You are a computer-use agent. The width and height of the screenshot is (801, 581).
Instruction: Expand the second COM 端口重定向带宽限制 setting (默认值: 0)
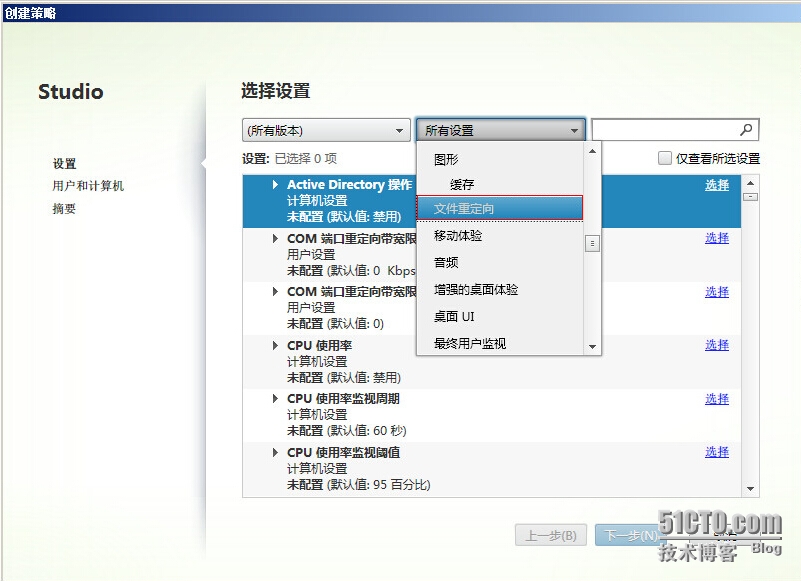[275, 292]
